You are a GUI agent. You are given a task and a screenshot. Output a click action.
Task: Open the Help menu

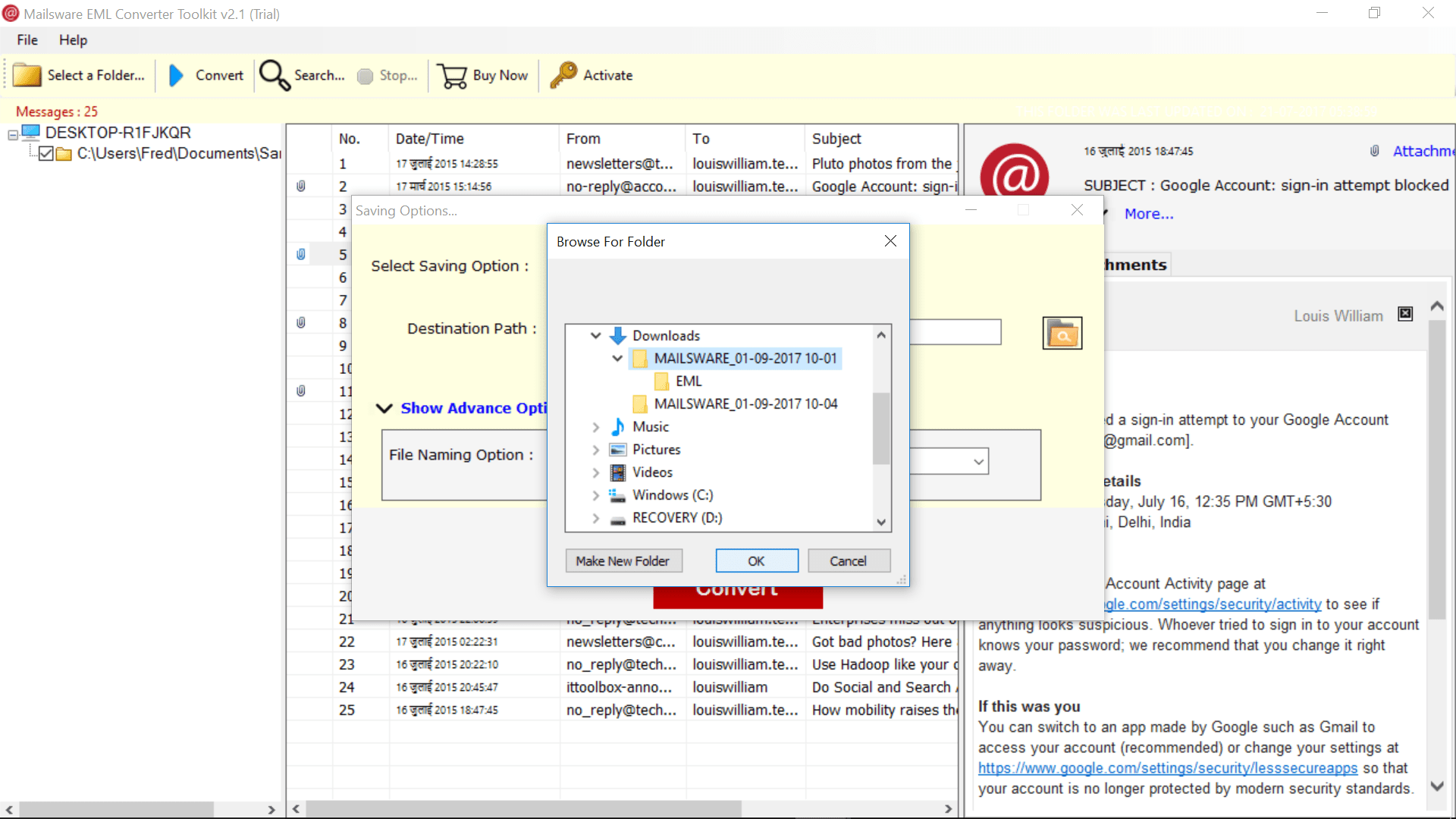point(73,40)
